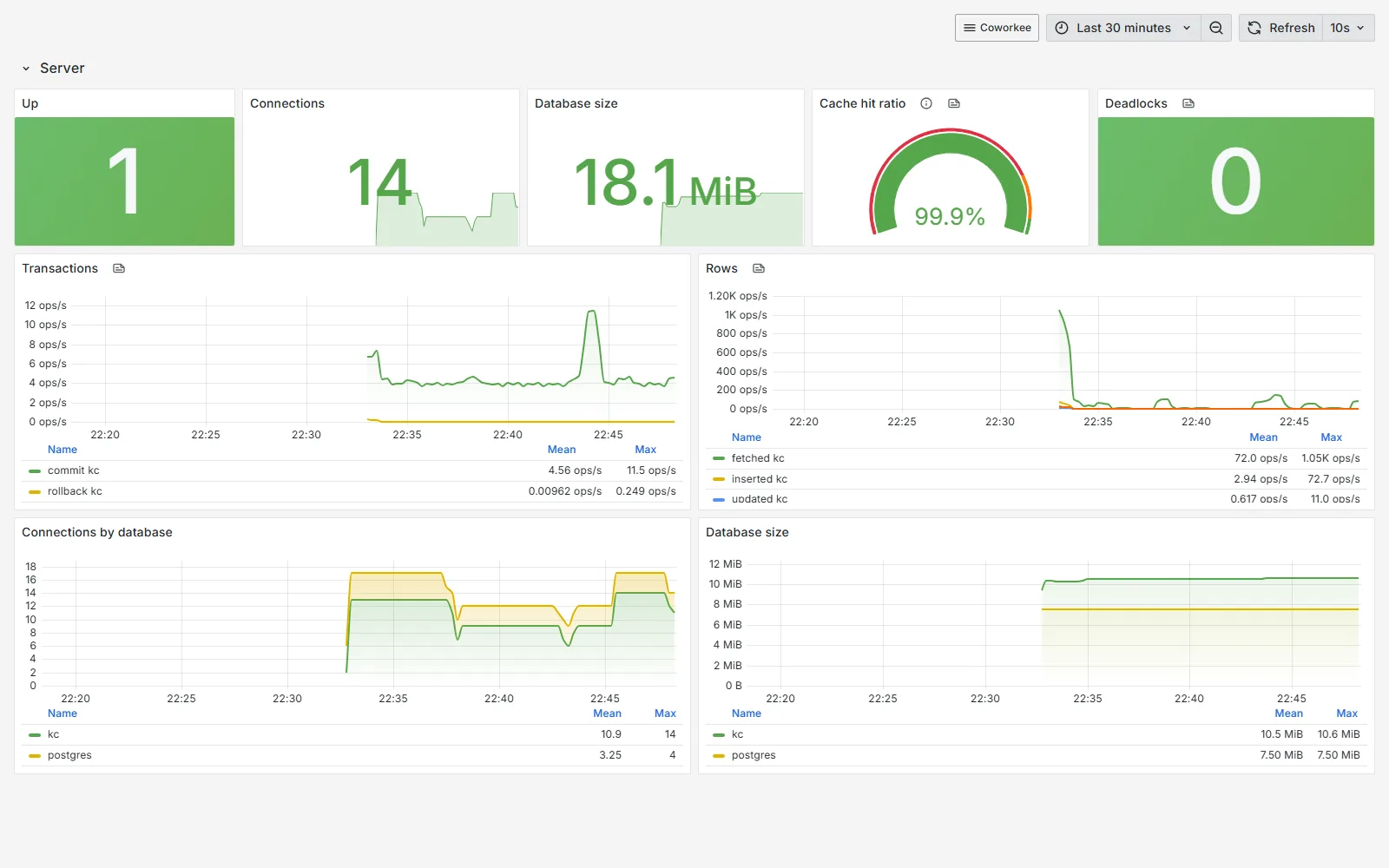
Task: Toggle the postgres series in Database size legend
Action: (754, 755)
